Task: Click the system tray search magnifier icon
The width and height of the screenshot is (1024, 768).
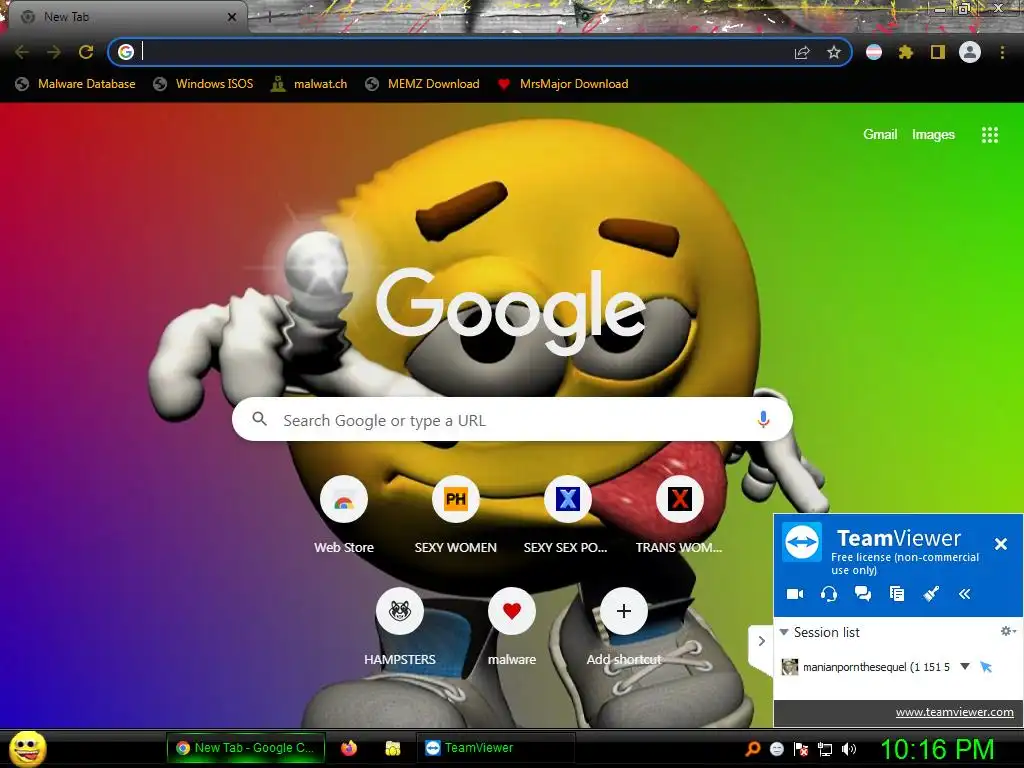Action: coord(753,749)
